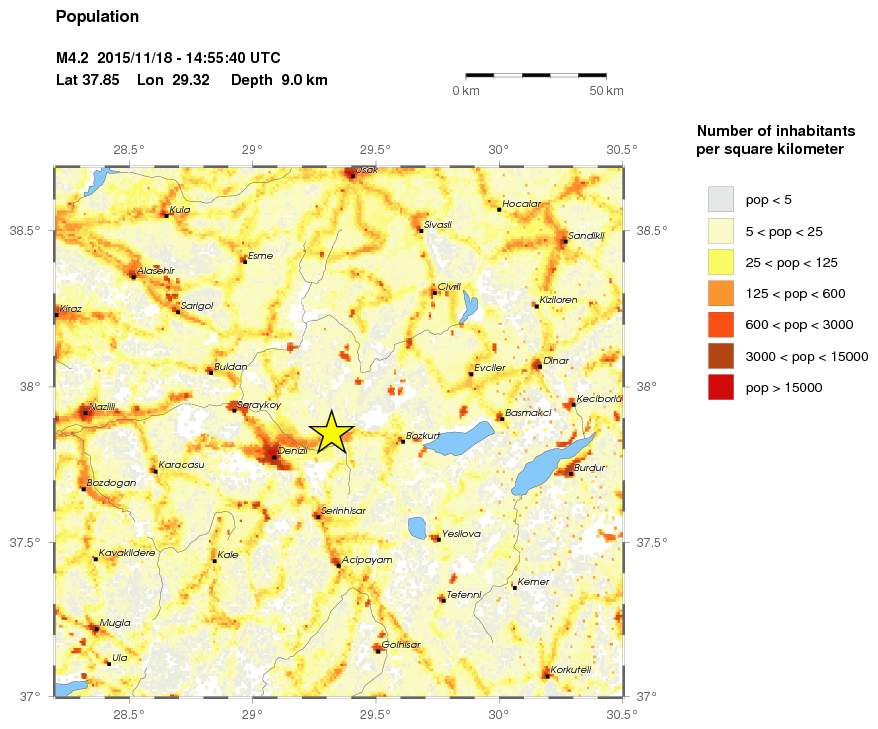The height and width of the screenshot is (729, 878).
Task: Select the gray 'pop < 5' legend swatch
Action: (720, 199)
